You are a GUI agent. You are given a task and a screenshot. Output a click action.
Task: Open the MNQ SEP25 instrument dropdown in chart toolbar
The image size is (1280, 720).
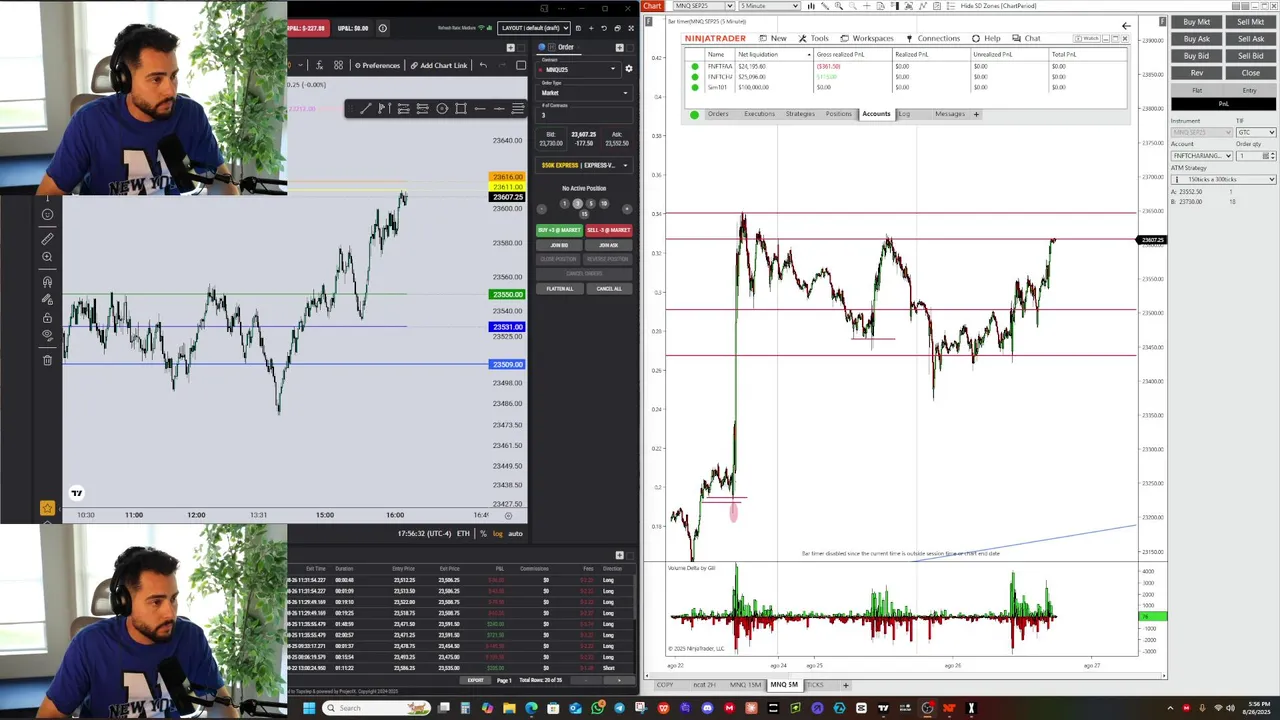pos(703,6)
